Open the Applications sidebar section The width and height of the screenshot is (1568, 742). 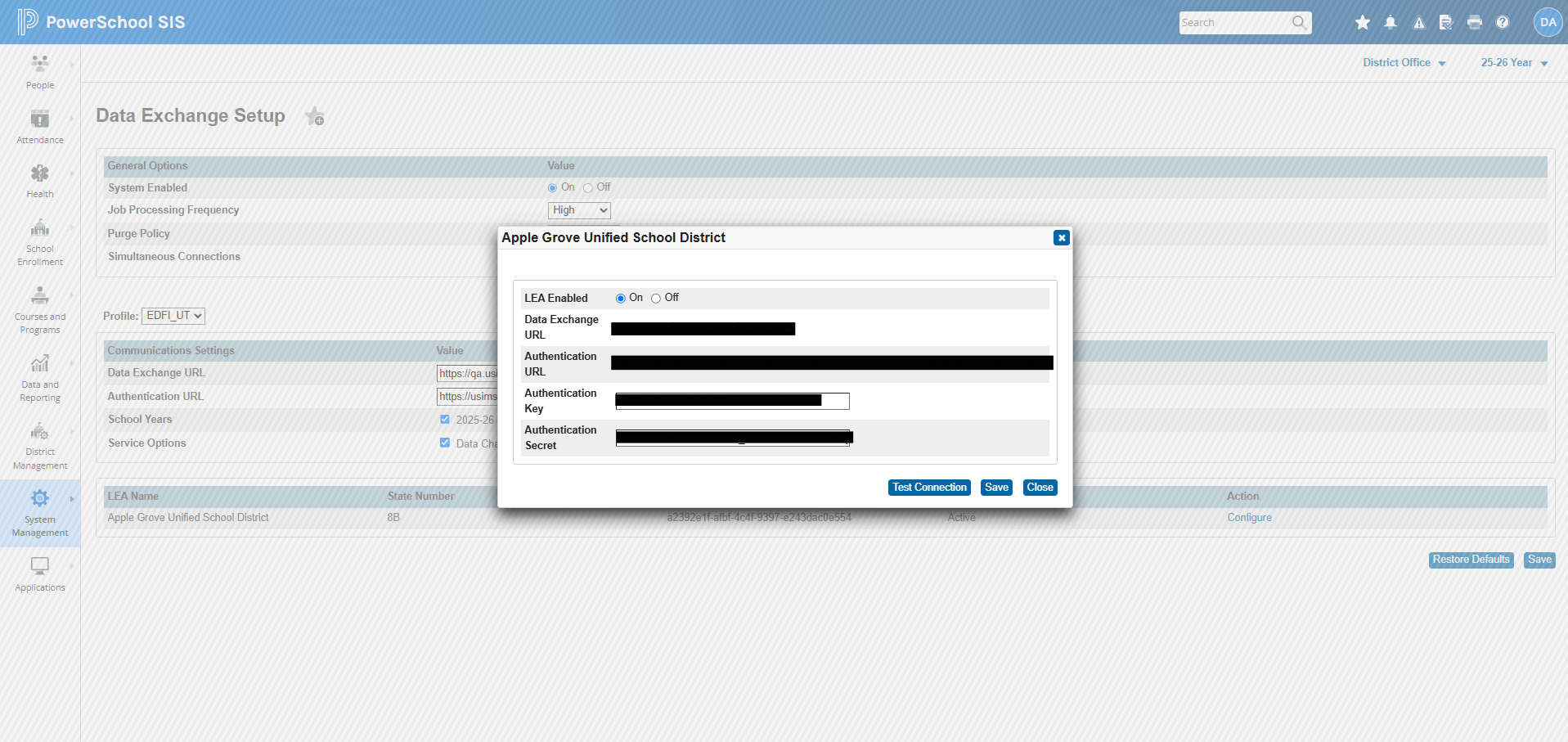point(40,574)
